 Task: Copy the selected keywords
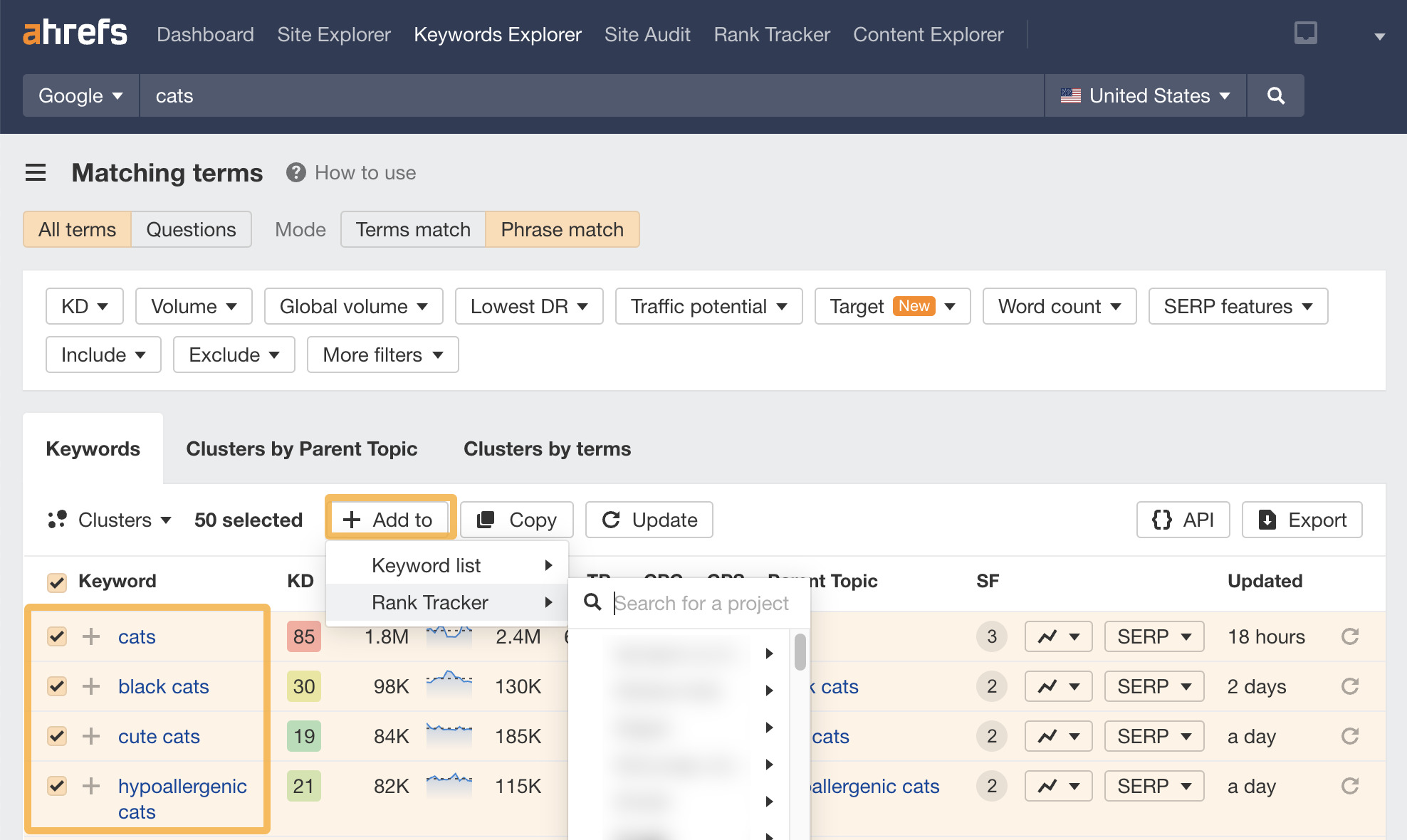(516, 520)
